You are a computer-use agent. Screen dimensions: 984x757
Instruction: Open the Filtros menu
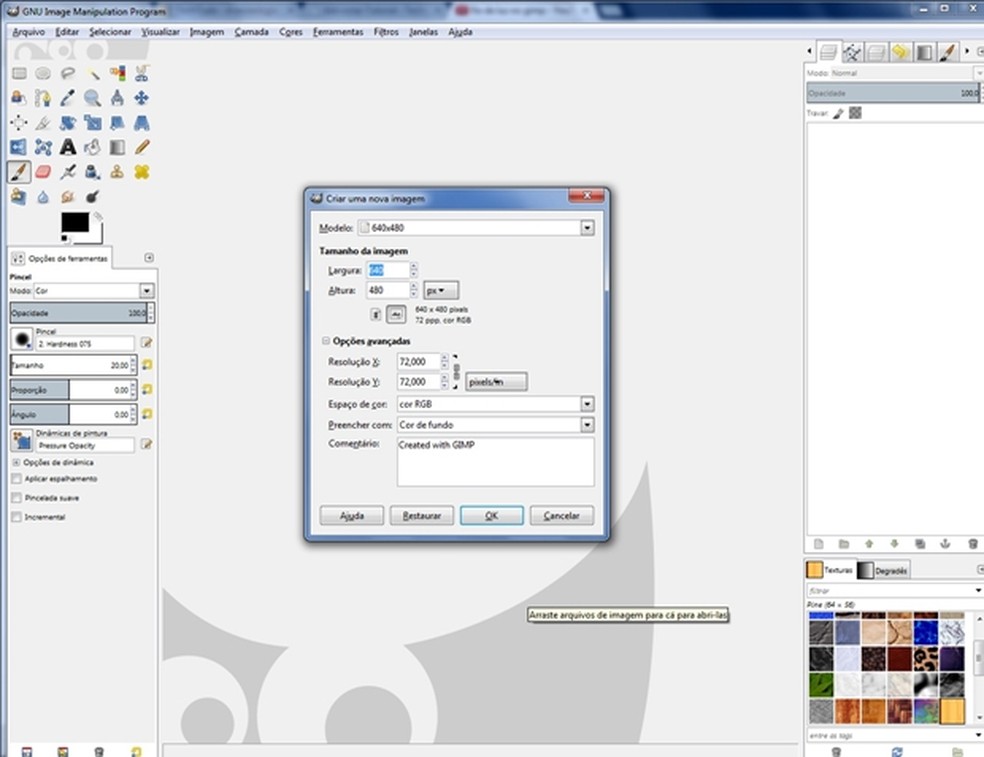(386, 32)
